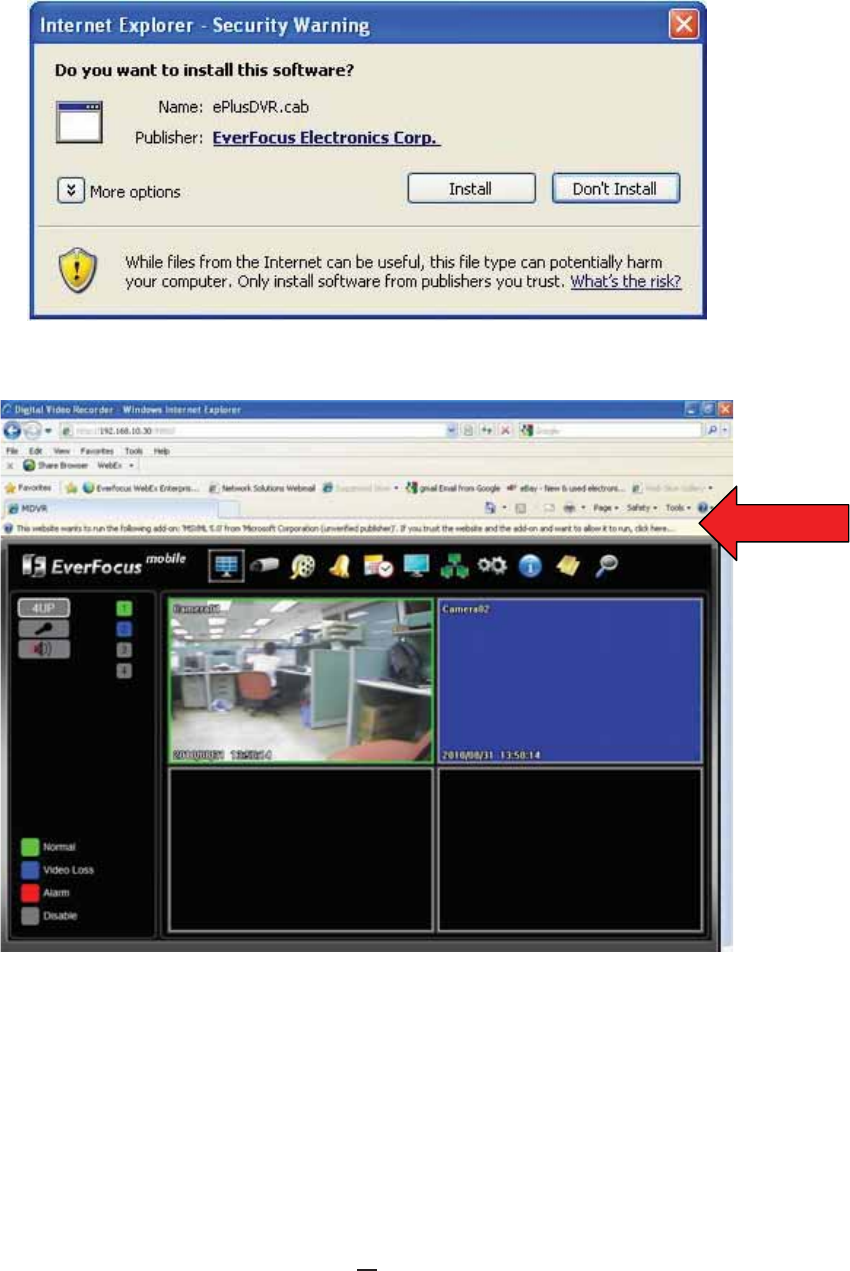This screenshot has height=1271, width=850.
Task: Click the Install button in the security warning
Action: click(470, 188)
